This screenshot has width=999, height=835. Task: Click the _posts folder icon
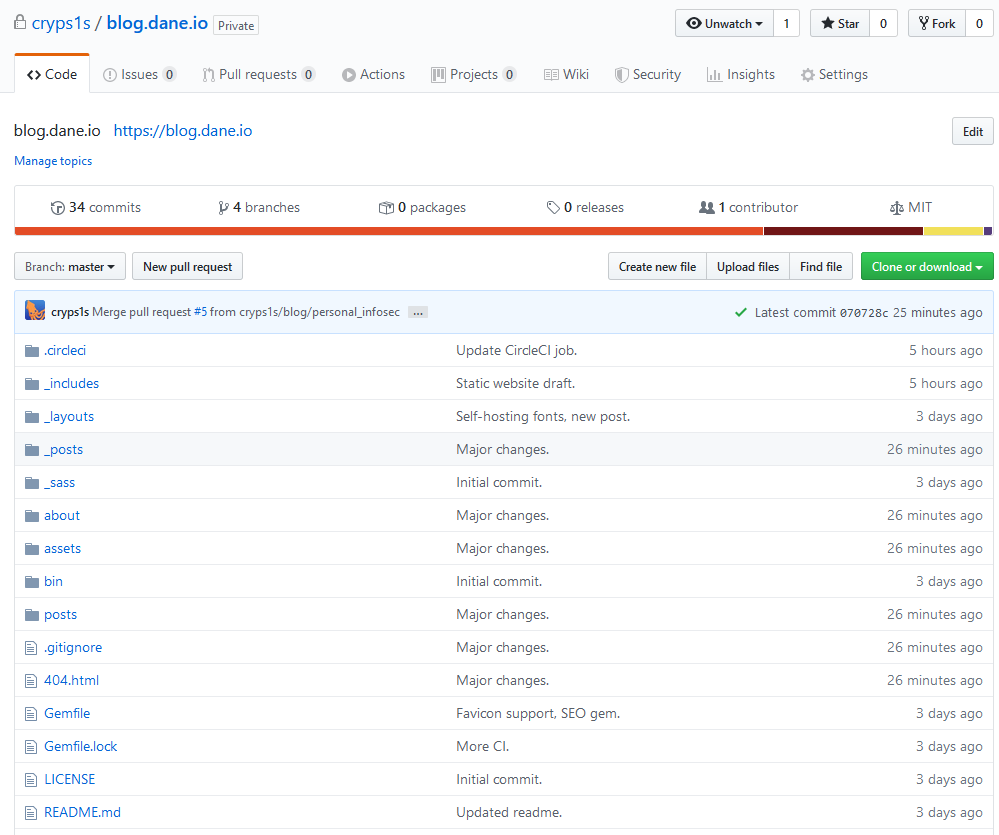coord(32,450)
